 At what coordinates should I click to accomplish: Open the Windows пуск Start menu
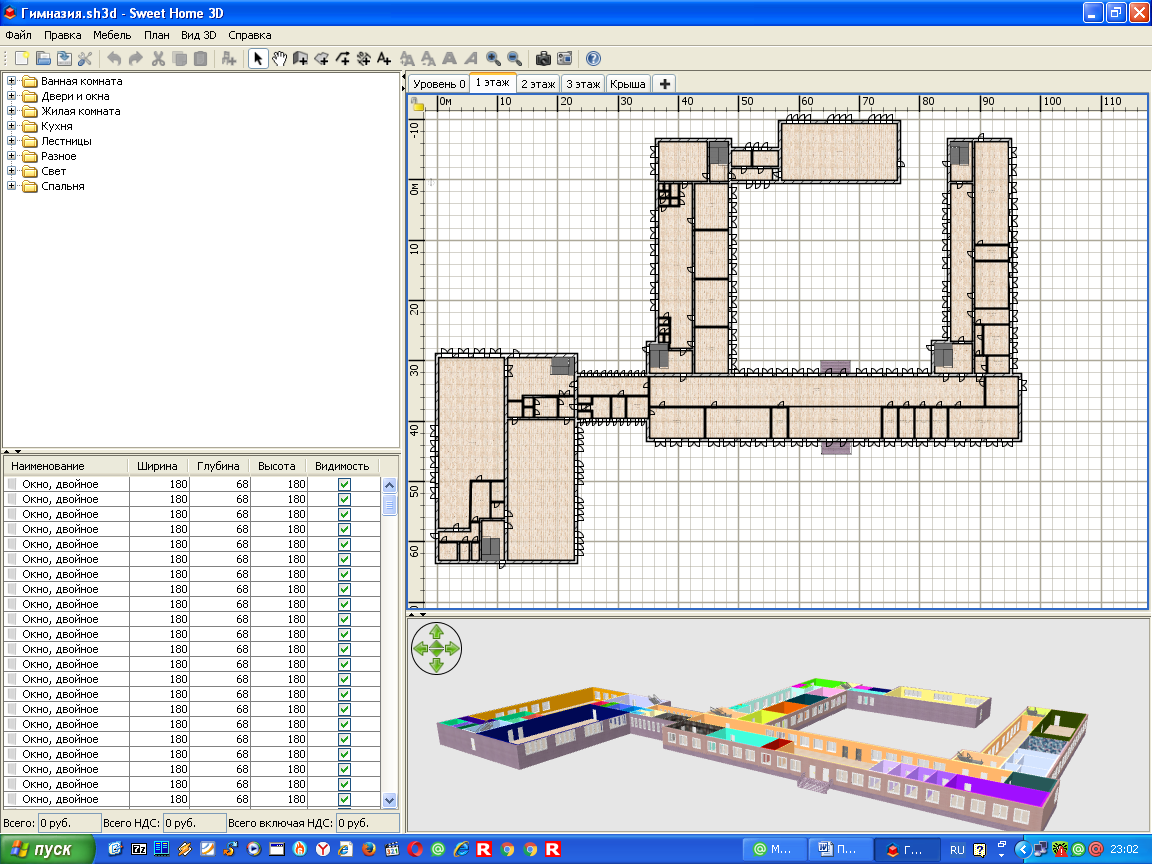[x=47, y=849]
